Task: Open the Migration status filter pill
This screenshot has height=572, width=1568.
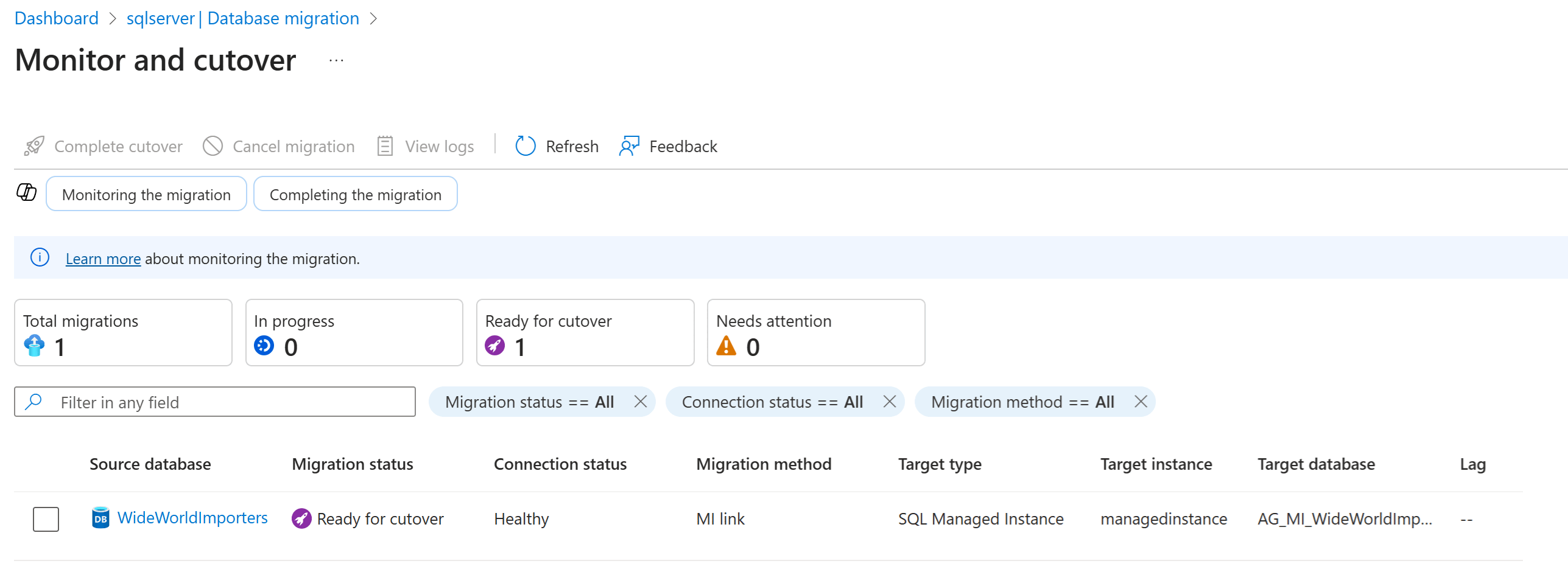Action: point(529,402)
